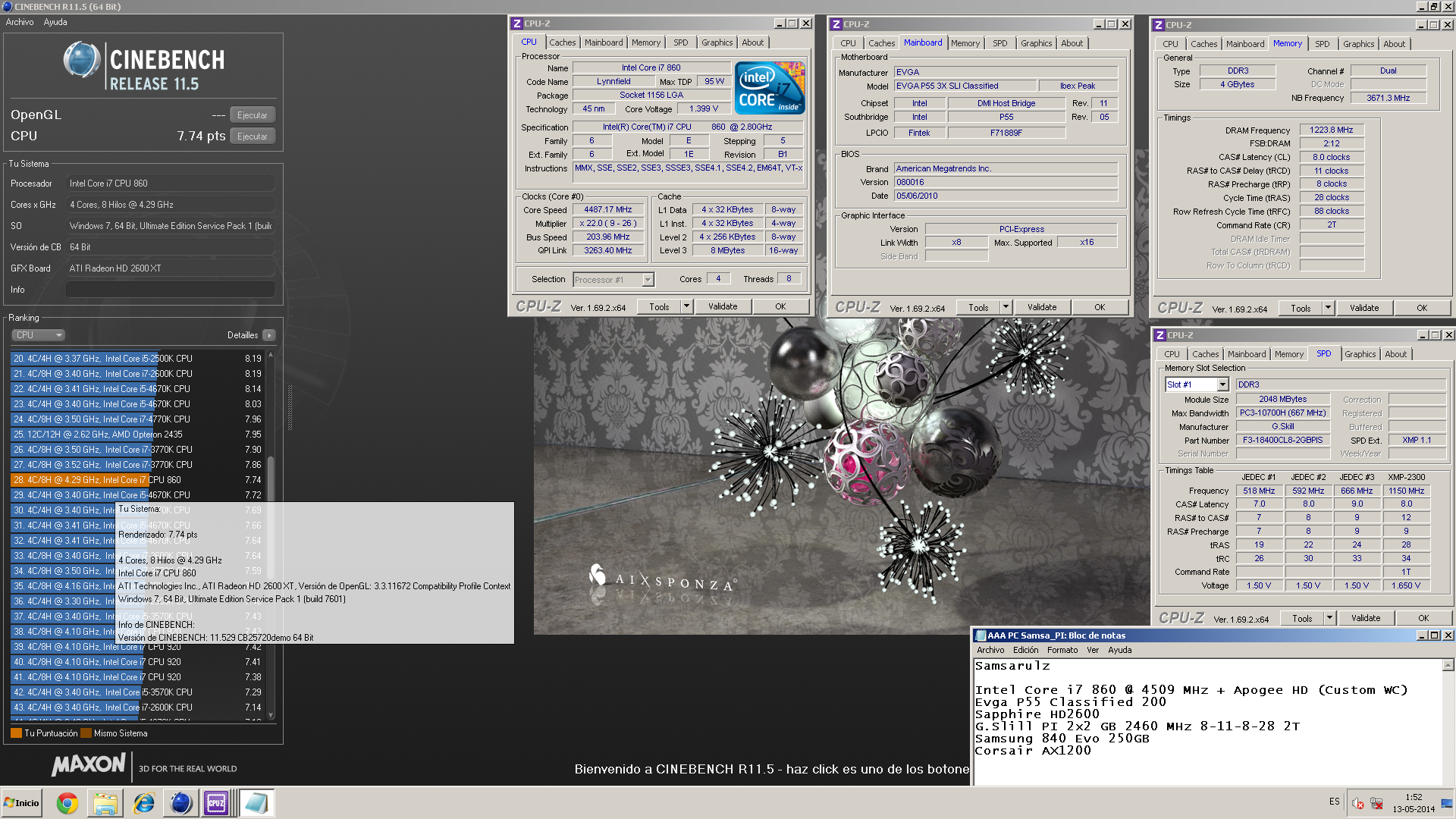Click Z icon in CPU-Z Memory window title
Viewport: 1456px width, 819px height.
[1159, 25]
